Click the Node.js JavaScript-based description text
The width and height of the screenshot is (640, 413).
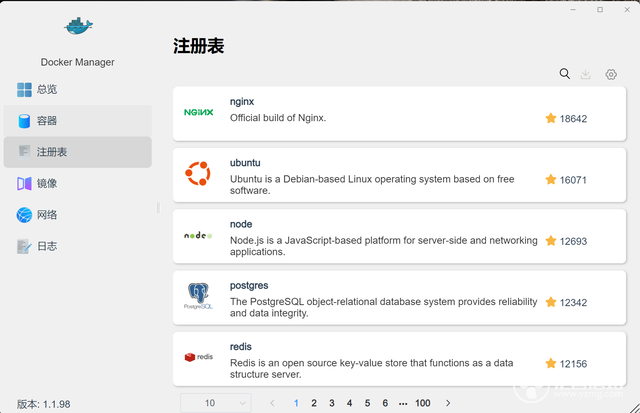pos(384,246)
